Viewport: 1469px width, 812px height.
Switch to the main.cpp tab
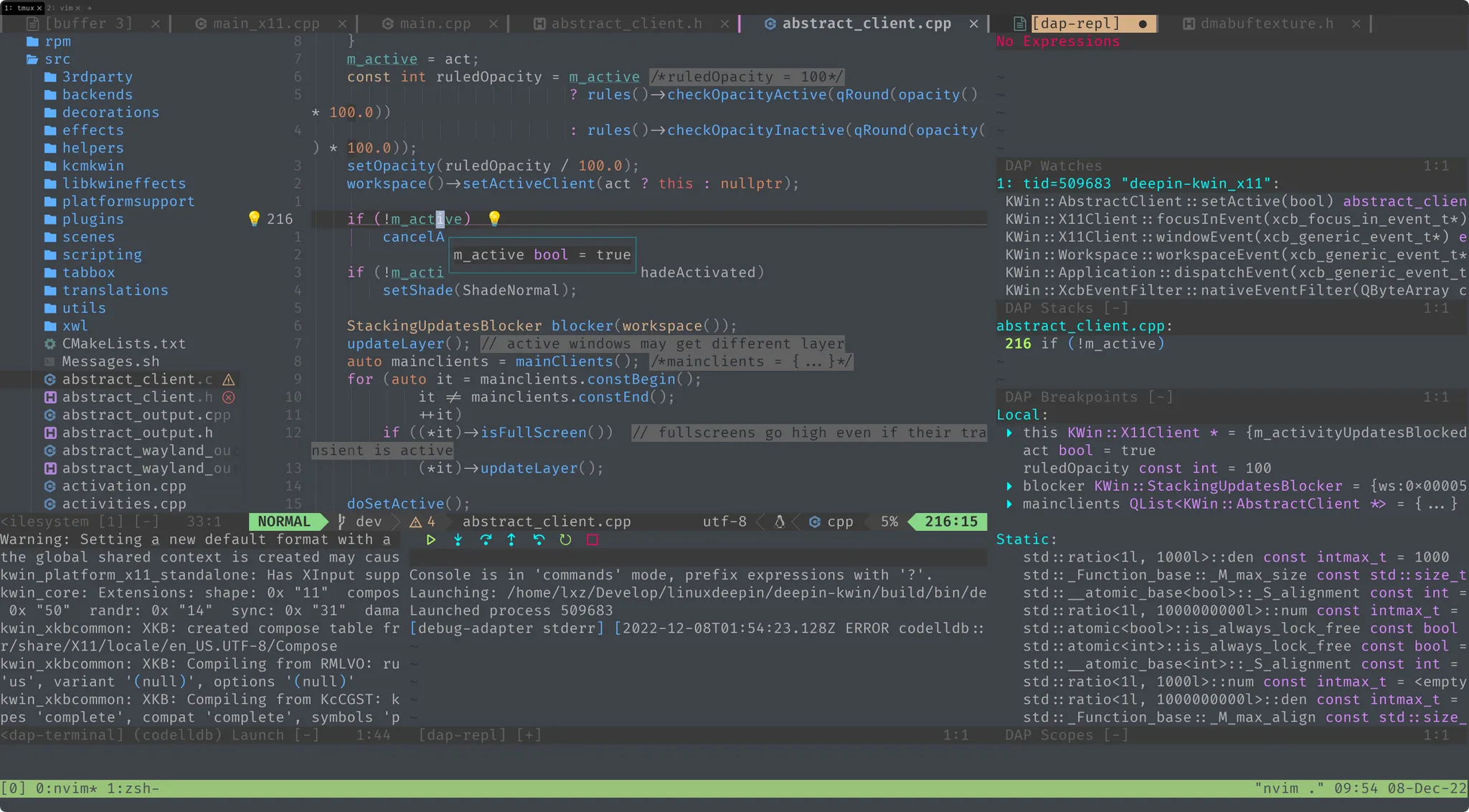435,24
